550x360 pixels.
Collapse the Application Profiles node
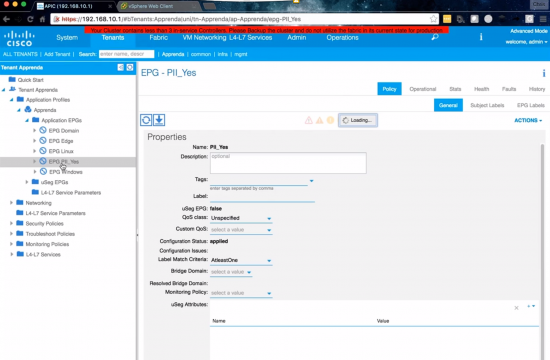(11, 100)
